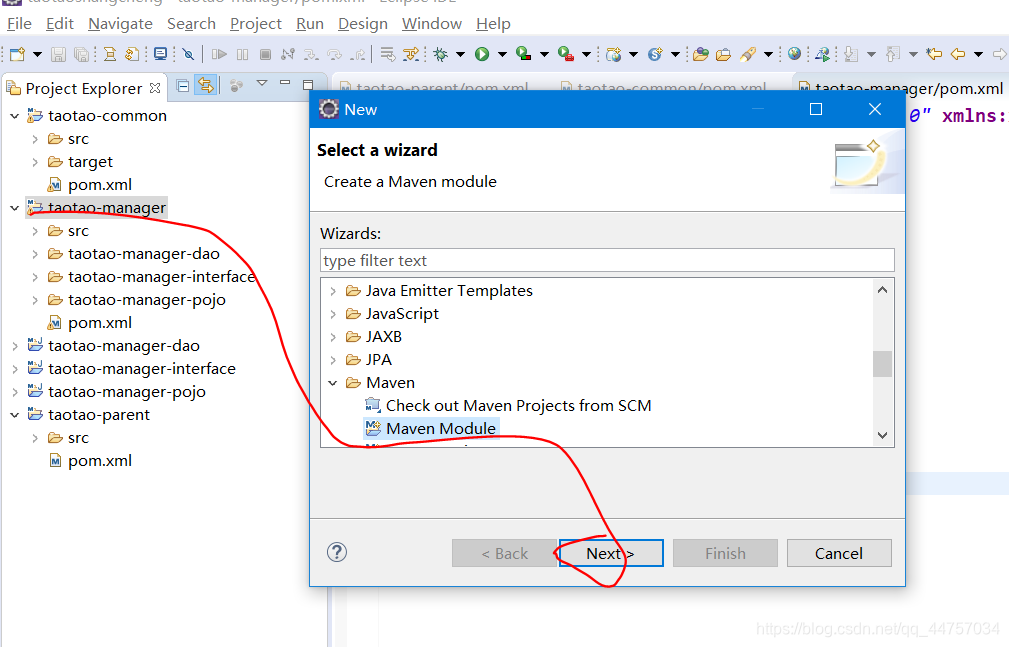1009x647 pixels.
Task: Switch to taotao-manager/pom.xml editor tab
Action: click(x=901, y=89)
